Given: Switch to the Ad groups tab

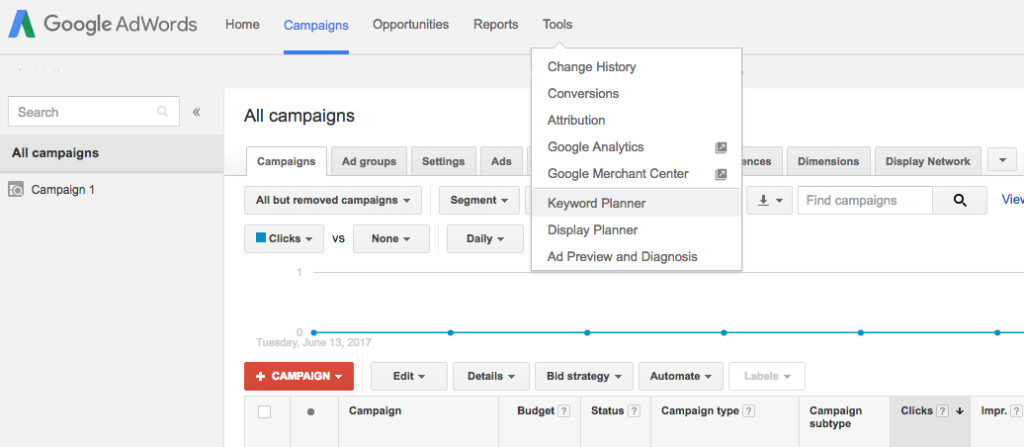Looking at the screenshot, I should [369, 161].
